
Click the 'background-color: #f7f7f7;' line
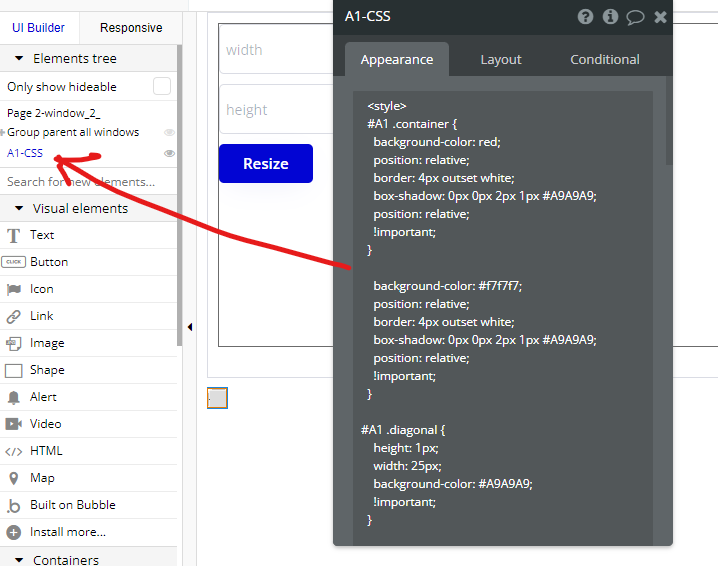point(447,286)
